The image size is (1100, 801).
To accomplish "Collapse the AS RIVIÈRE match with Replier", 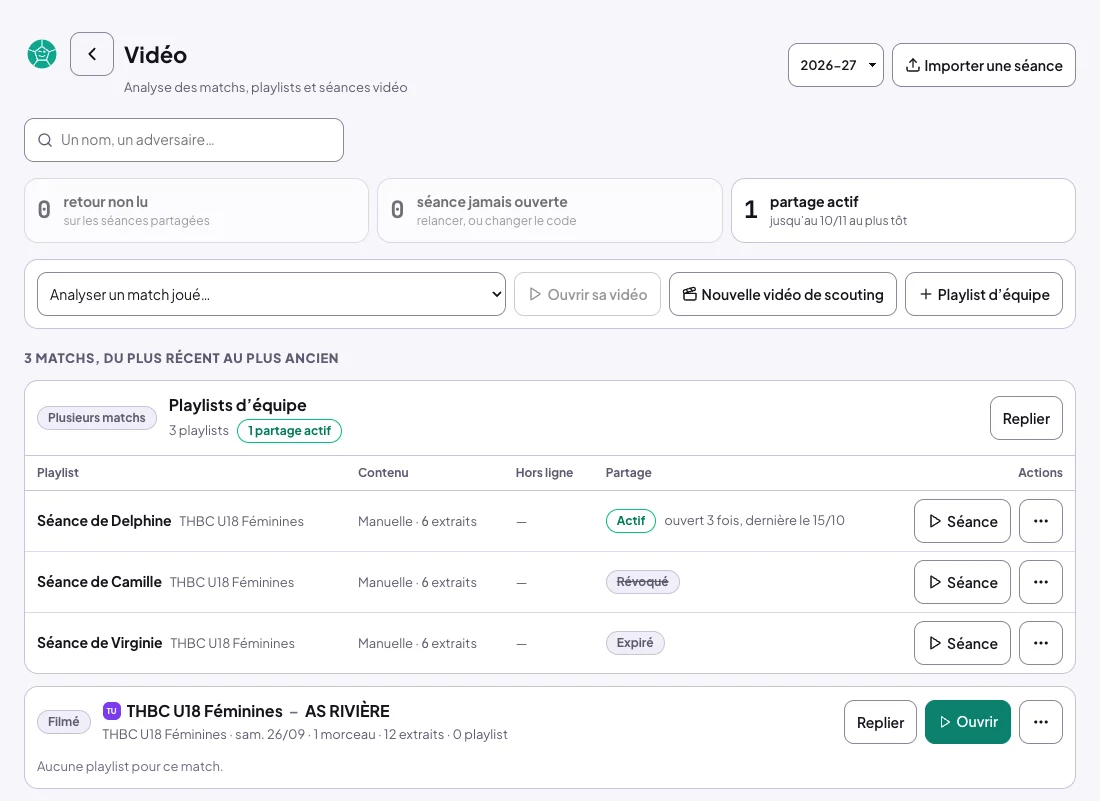I will click(x=880, y=722).
